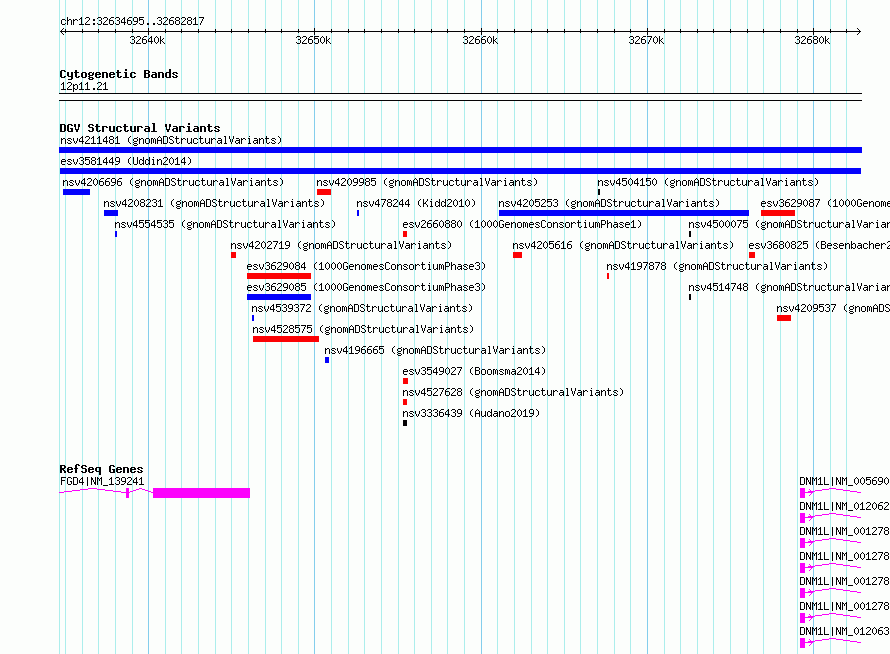This screenshot has height=654, width=890.
Task: Click the 32680k ruler position
Action: click(x=812, y=40)
